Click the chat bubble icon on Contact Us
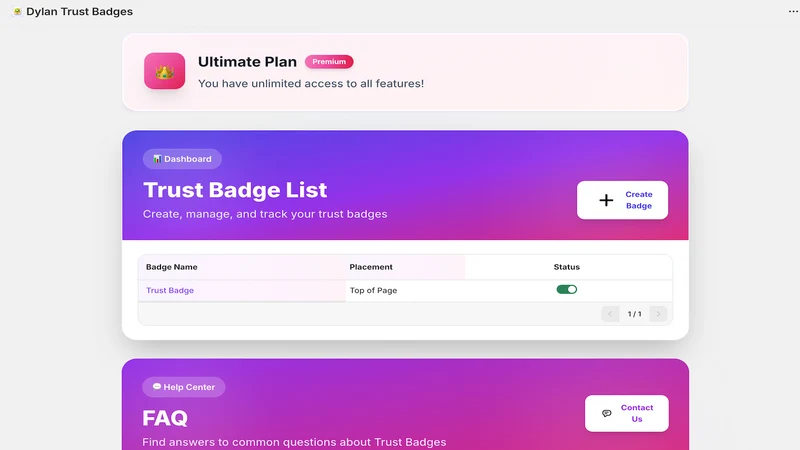The height and width of the screenshot is (450, 800). click(607, 413)
